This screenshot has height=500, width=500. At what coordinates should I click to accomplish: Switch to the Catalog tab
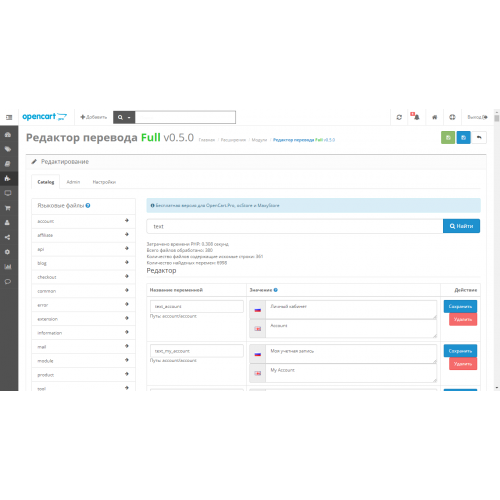click(46, 182)
